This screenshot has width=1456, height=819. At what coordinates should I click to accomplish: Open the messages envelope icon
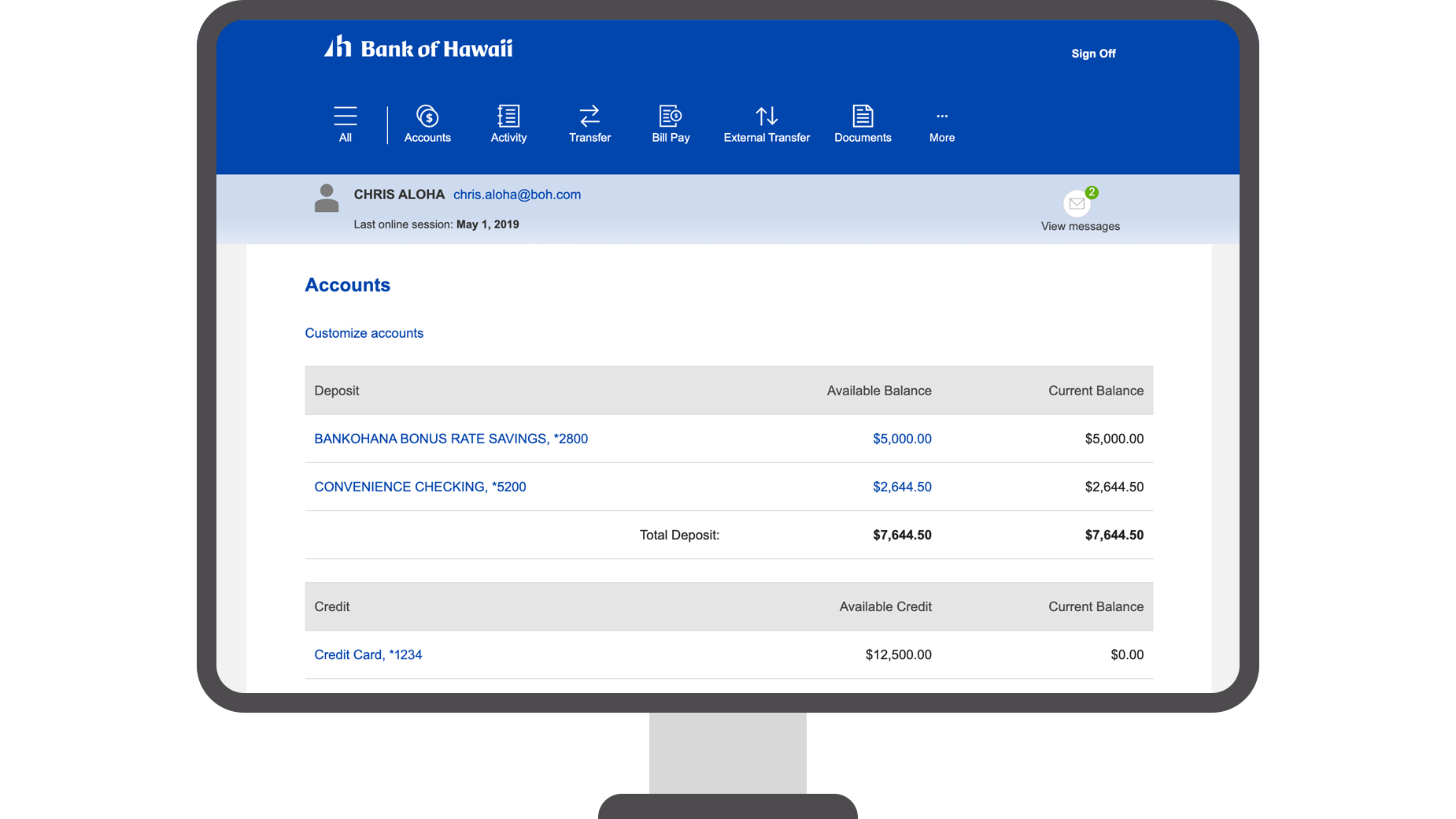pyautogui.click(x=1077, y=204)
